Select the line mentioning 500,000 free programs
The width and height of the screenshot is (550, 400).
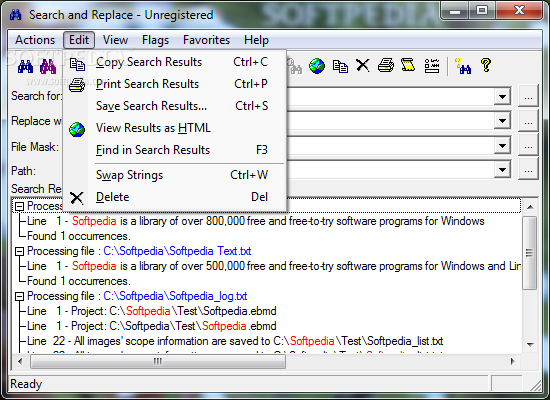(274, 266)
